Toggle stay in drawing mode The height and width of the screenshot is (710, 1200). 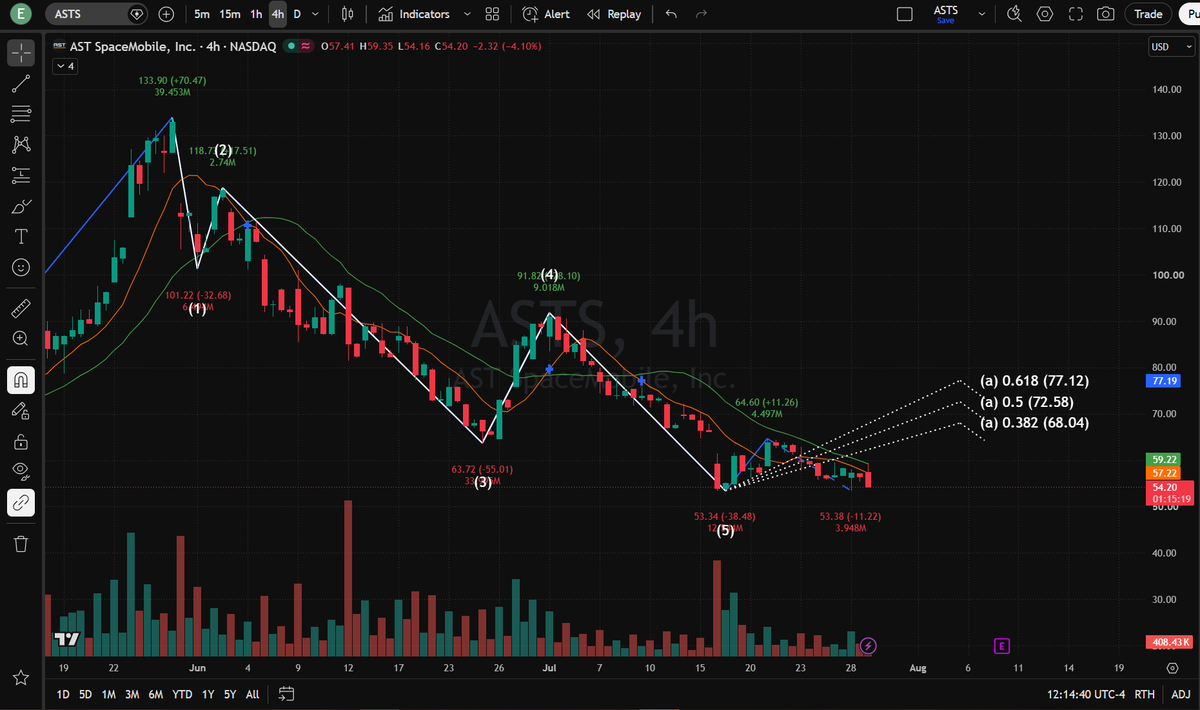pyautogui.click(x=21, y=410)
